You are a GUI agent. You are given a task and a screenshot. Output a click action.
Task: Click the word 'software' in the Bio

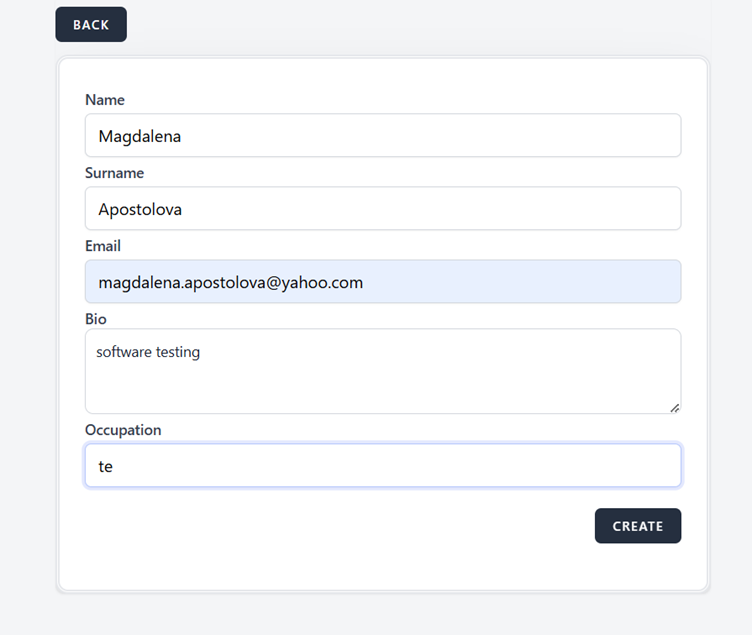[123, 352]
